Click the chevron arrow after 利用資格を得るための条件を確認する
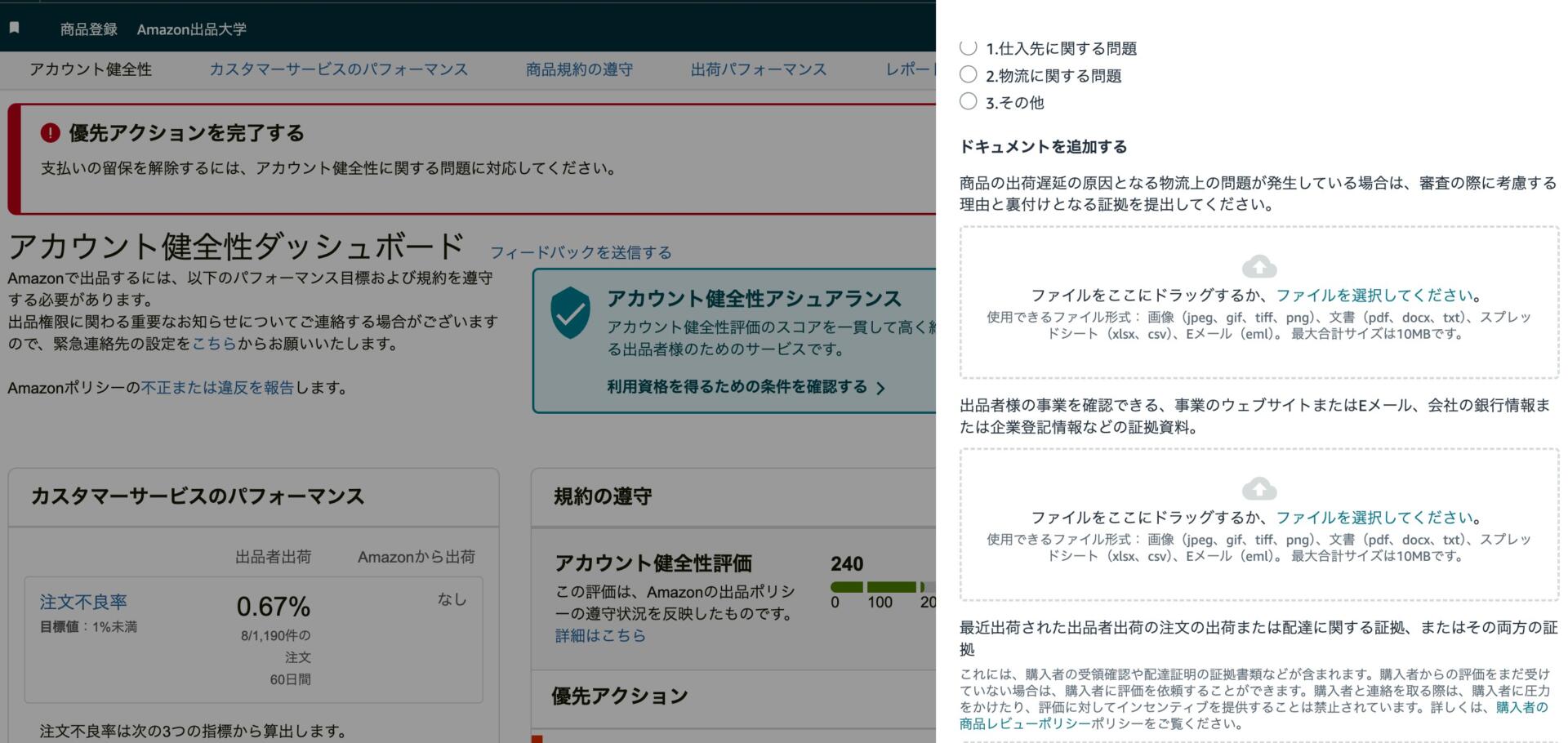Screen dimensions: 1568x743 click(880, 389)
